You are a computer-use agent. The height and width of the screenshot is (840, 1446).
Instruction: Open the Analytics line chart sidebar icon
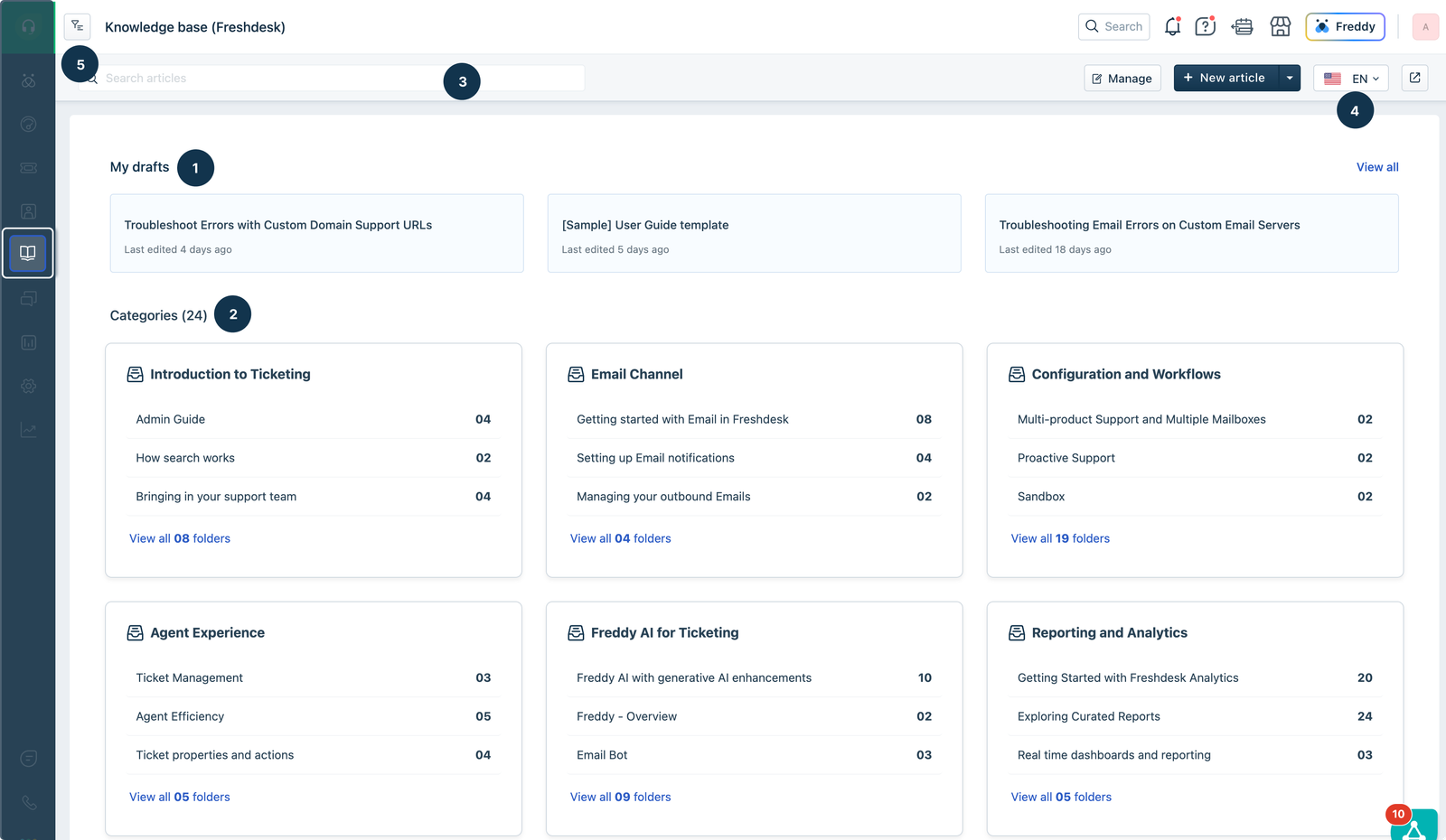(28, 430)
